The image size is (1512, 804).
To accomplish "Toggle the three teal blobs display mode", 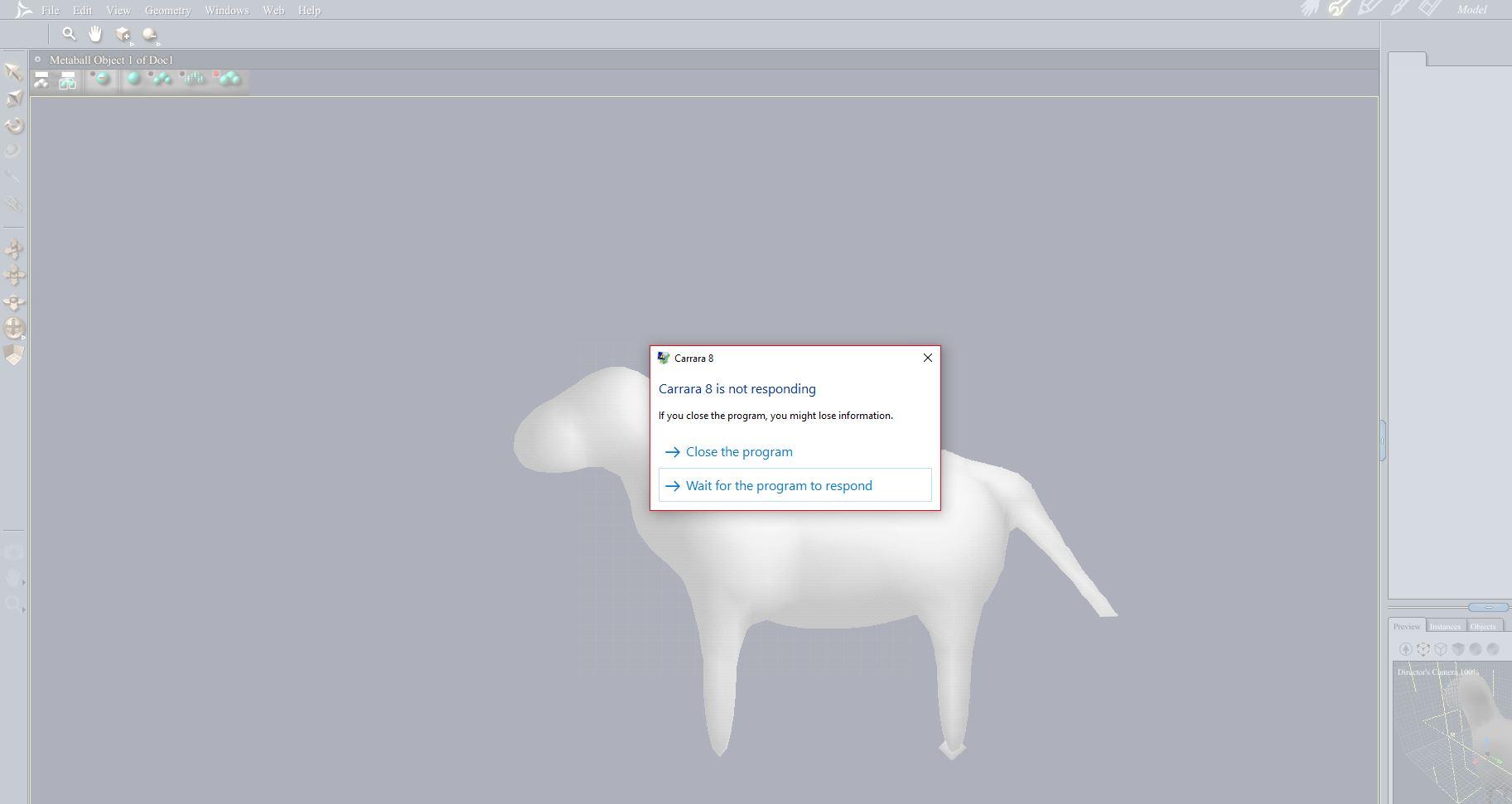I will [160, 79].
